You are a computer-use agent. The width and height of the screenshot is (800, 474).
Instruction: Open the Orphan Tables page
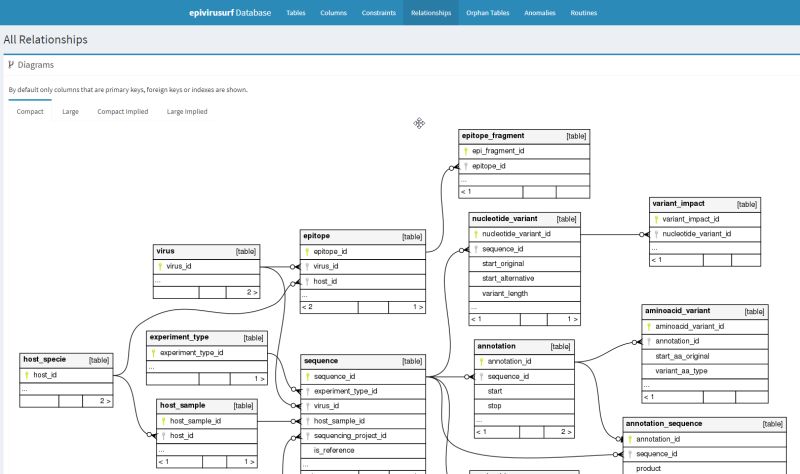click(488, 13)
